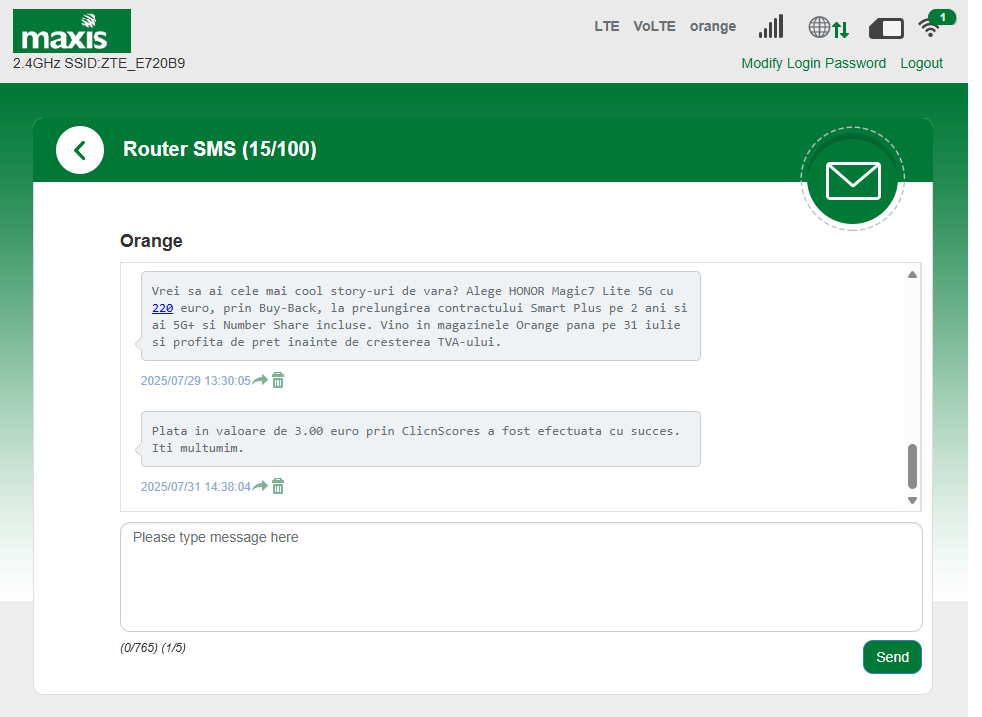Delete the ClicnScores payment message
This screenshot has height=717, width=982.
click(278, 486)
